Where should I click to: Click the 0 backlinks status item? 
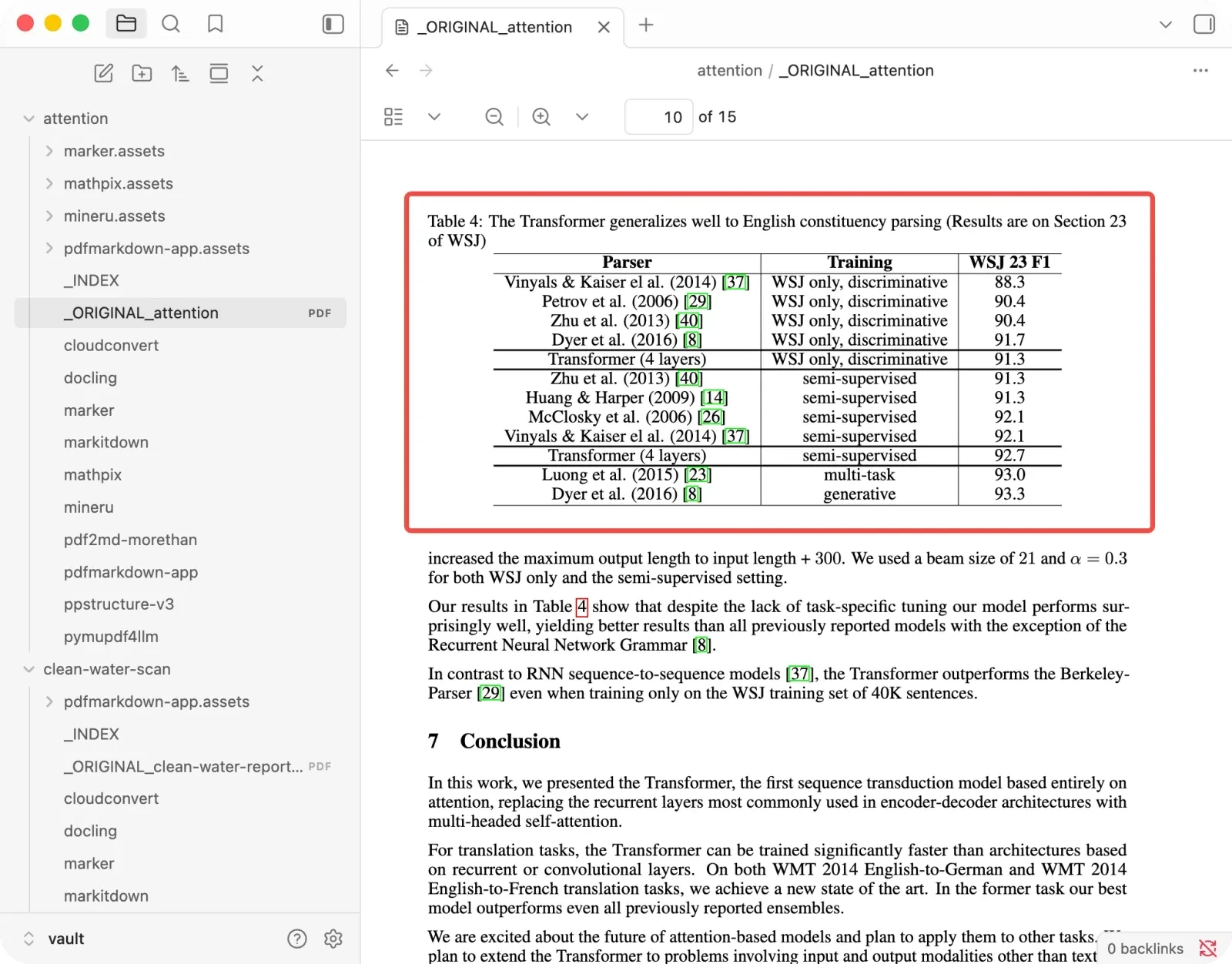click(x=1145, y=949)
